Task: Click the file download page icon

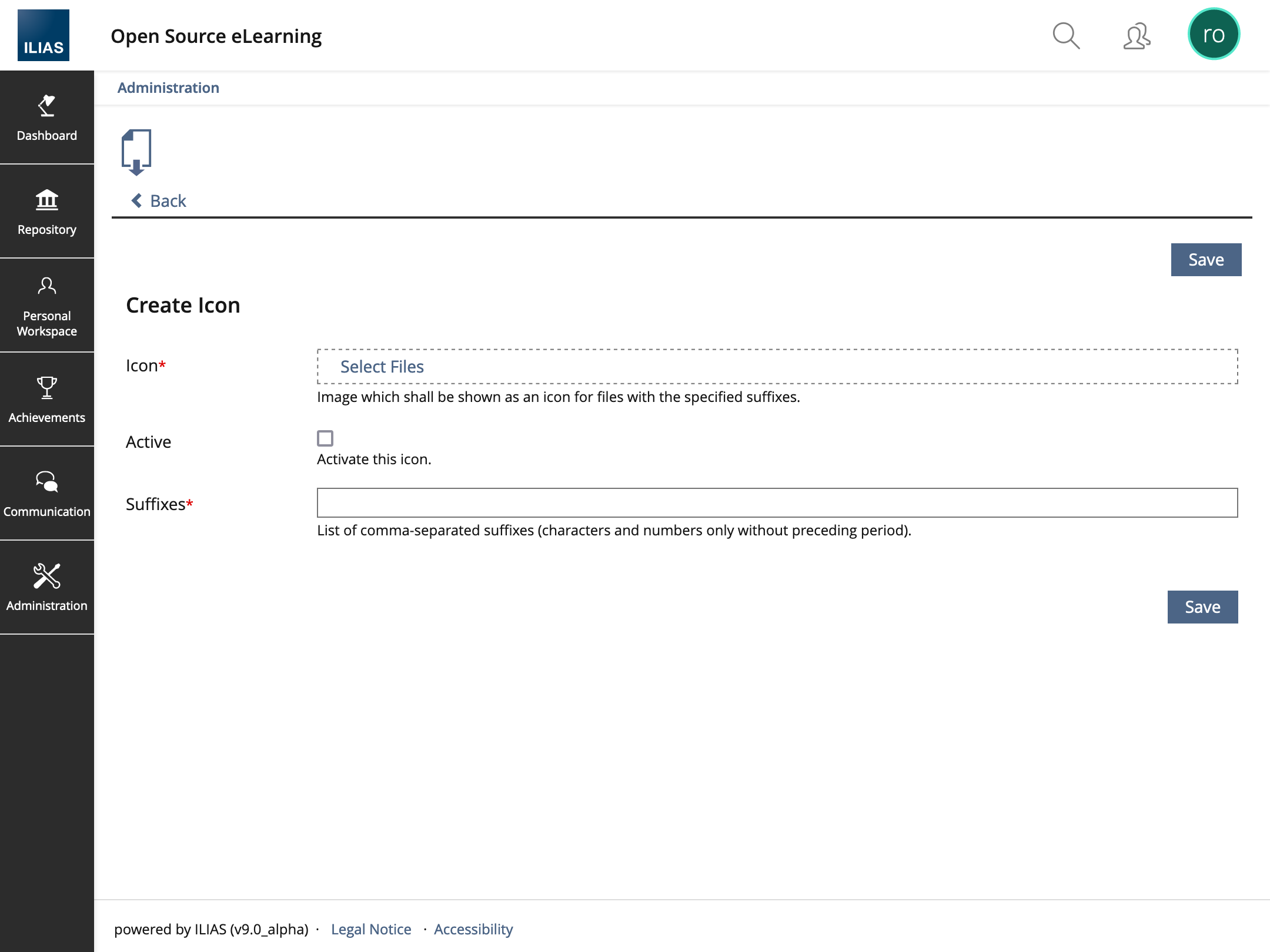Action: [136, 152]
